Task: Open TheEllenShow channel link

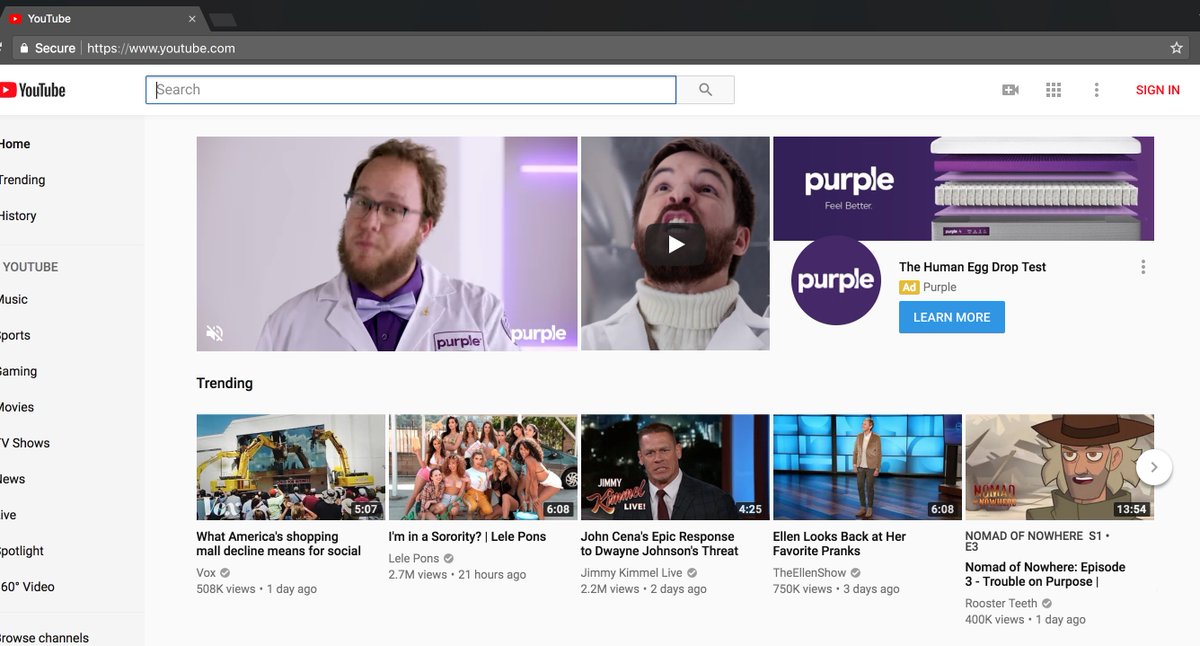Action: pos(810,573)
